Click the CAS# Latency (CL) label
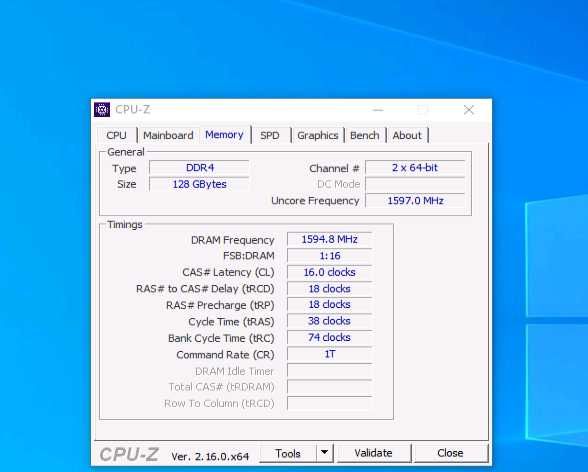The height and width of the screenshot is (472, 588). [228, 273]
